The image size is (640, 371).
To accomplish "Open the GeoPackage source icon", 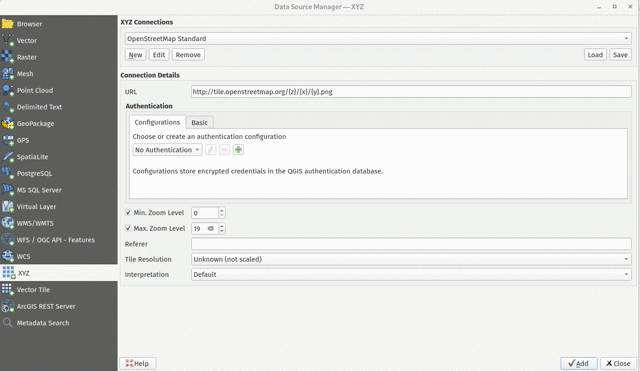I will coord(8,123).
